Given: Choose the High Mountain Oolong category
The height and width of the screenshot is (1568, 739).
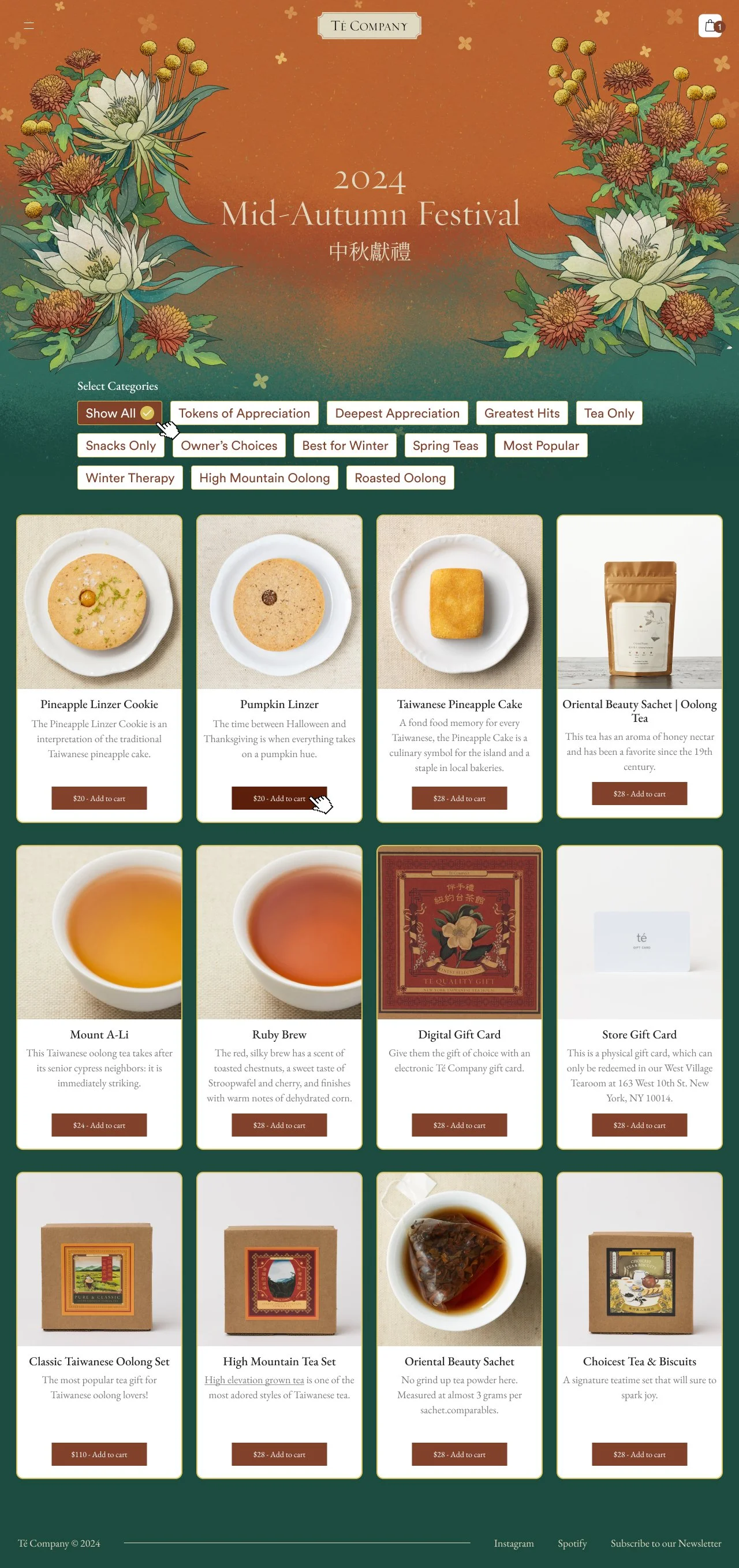Looking at the screenshot, I should click(x=264, y=478).
